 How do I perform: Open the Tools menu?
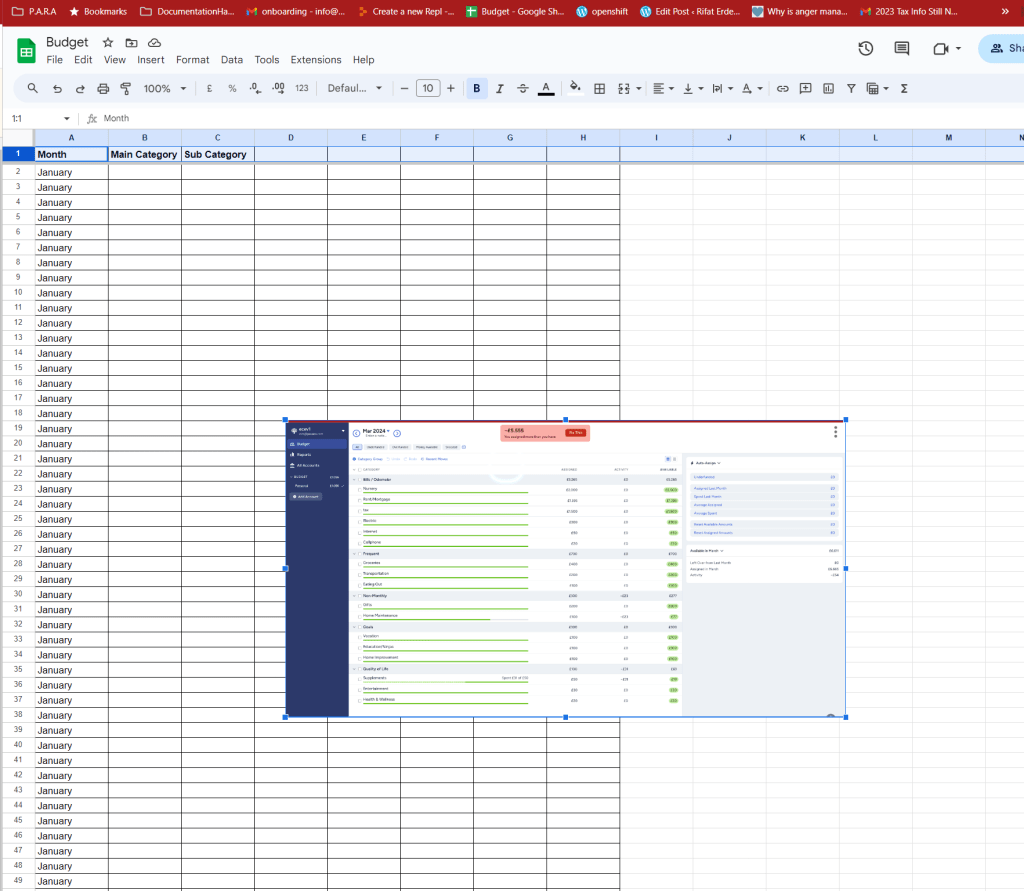click(266, 59)
